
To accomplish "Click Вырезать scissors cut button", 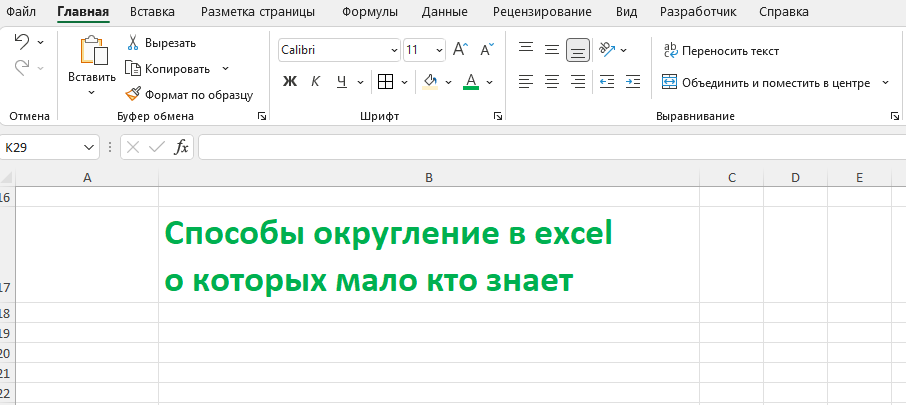I will [x=161, y=43].
